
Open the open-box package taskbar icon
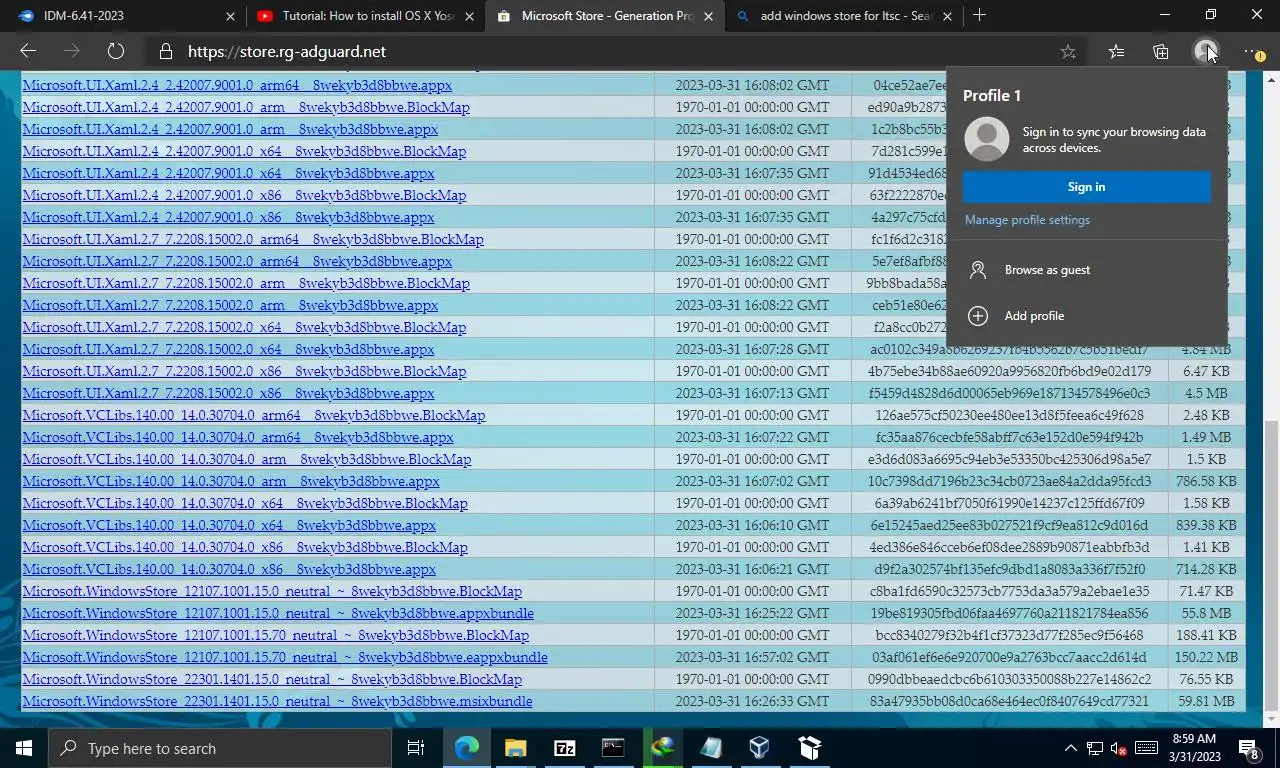[x=809, y=748]
